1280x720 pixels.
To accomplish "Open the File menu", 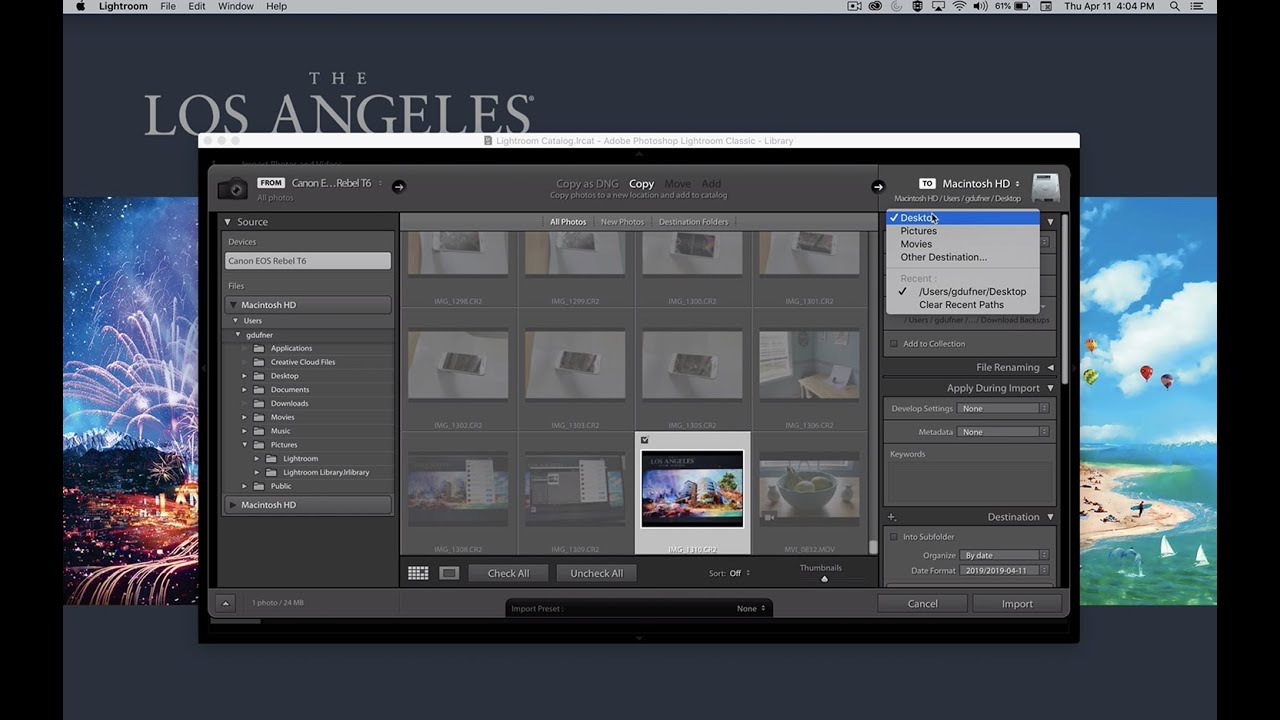I will 168,6.
